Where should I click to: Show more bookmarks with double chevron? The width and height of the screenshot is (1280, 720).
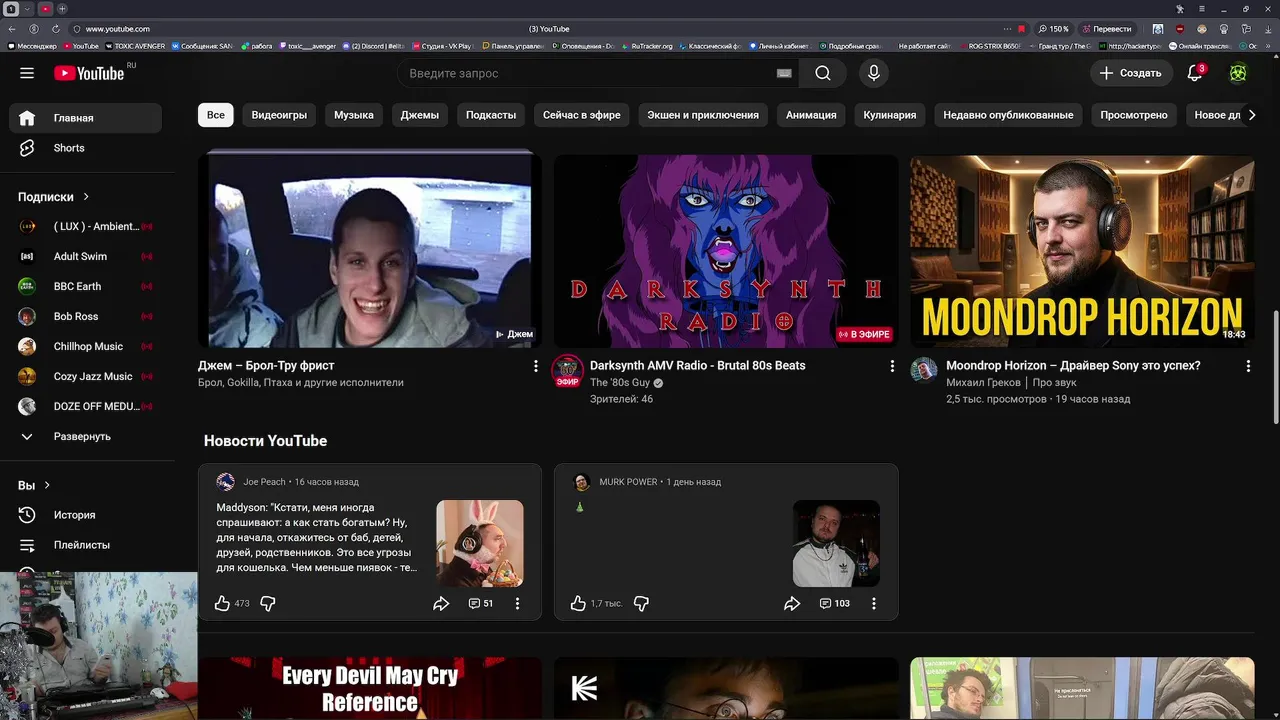(1268, 46)
